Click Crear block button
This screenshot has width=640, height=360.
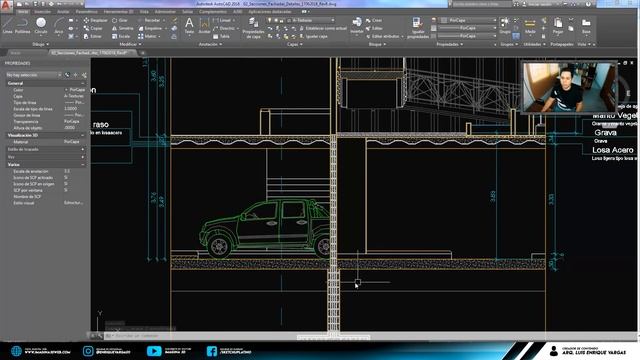[374, 20]
